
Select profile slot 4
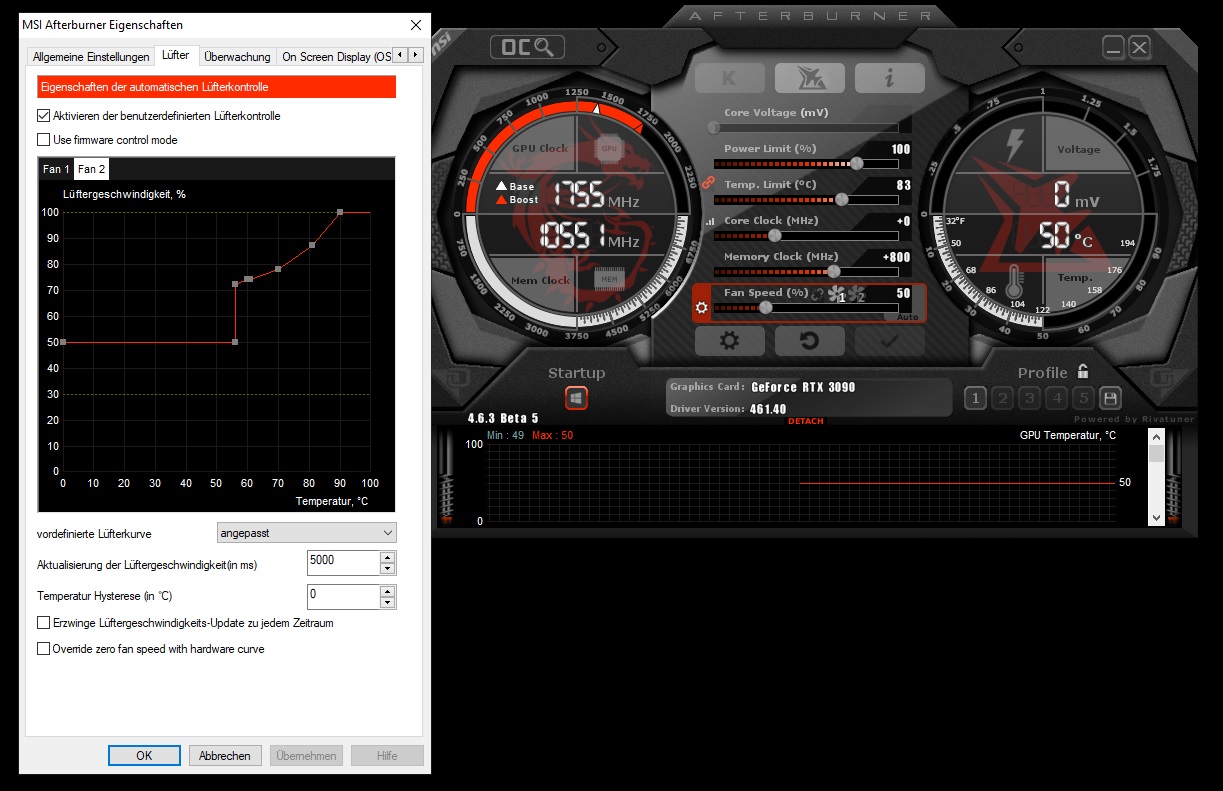click(x=1056, y=398)
